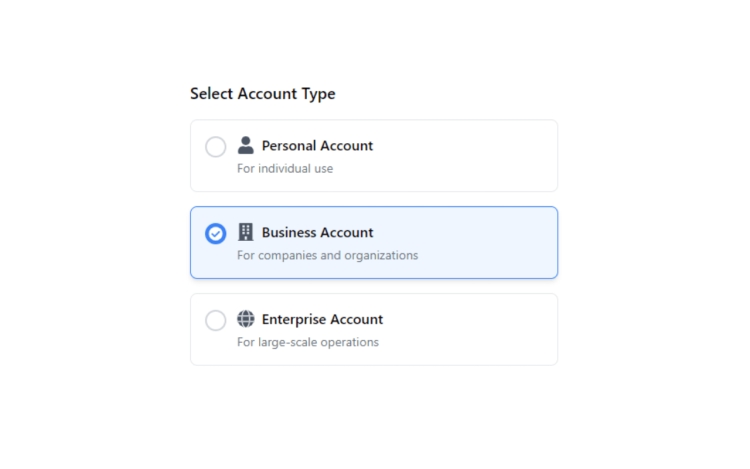Click the office building icon
The image size is (750, 469).
click(245, 232)
